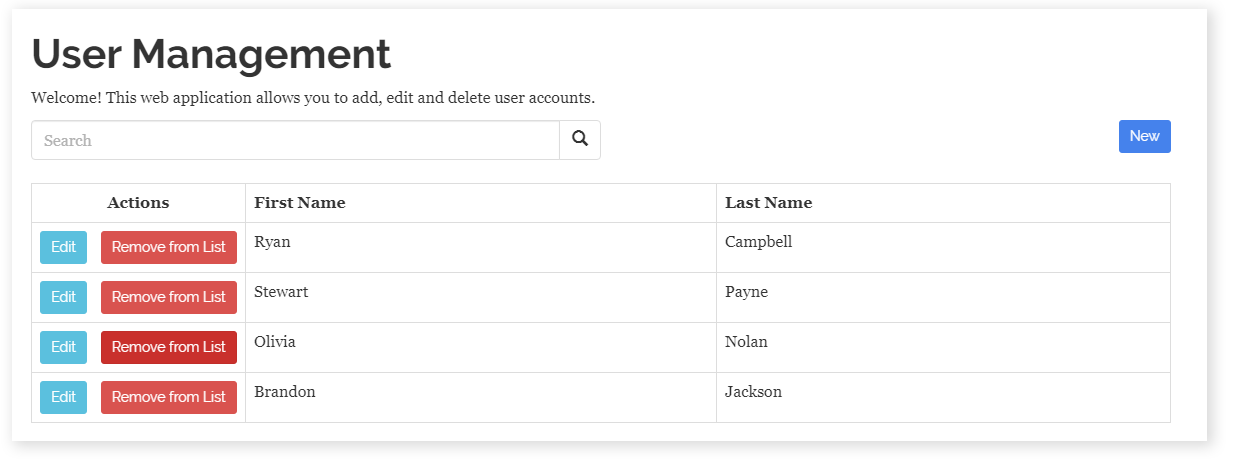The height and width of the screenshot is (471, 1248).
Task: Edit the Ryan Campbell user
Action: click(63, 247)
